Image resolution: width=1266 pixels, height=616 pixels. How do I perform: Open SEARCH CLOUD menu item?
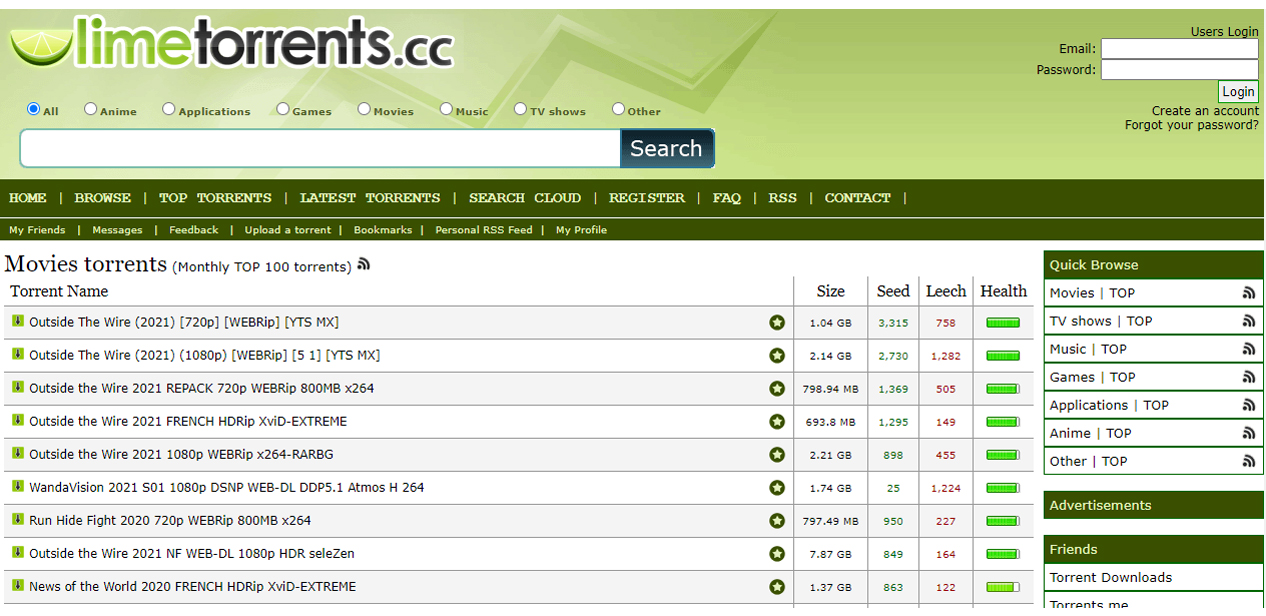(x=525, y=198)
